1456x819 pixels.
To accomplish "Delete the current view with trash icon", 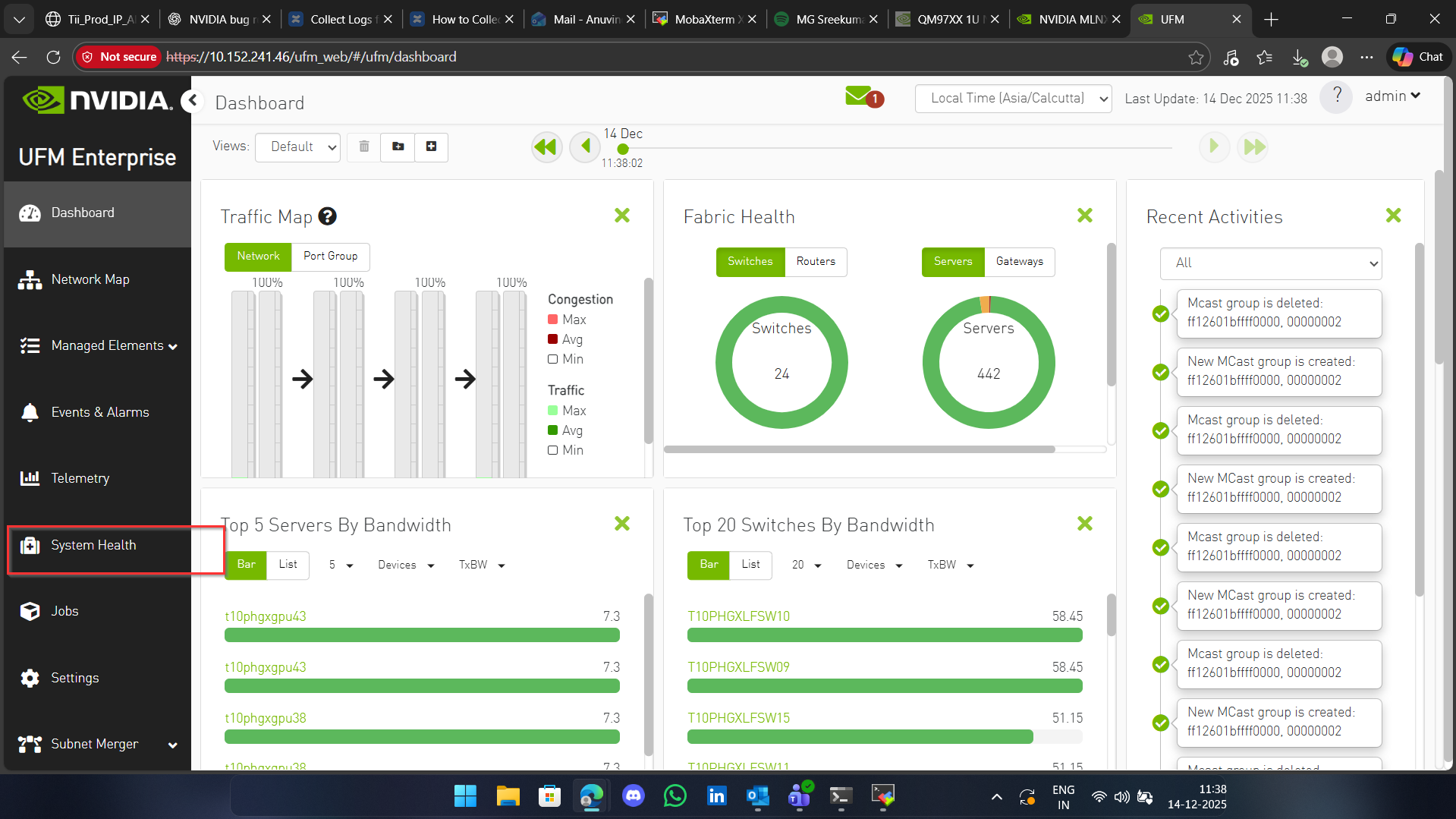I will 364,146.
